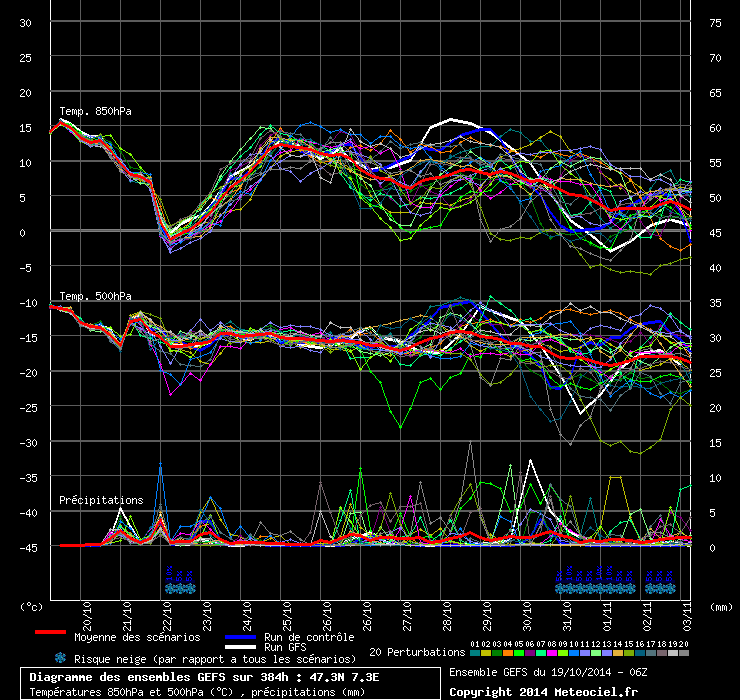
Task: Select perturbation 04 orange color swatch
Action: 508,653
